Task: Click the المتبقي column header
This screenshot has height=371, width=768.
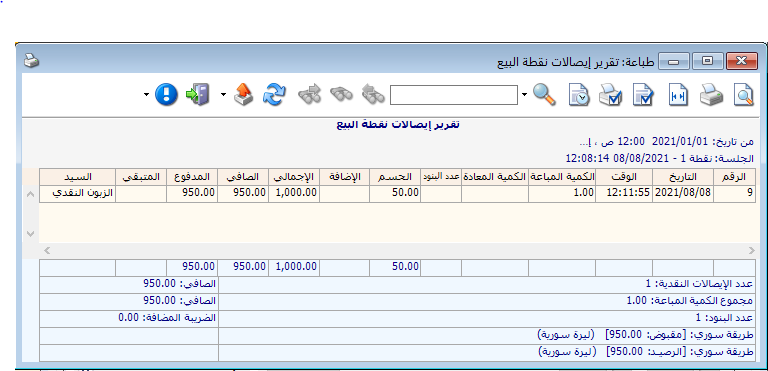Action: 141,177
